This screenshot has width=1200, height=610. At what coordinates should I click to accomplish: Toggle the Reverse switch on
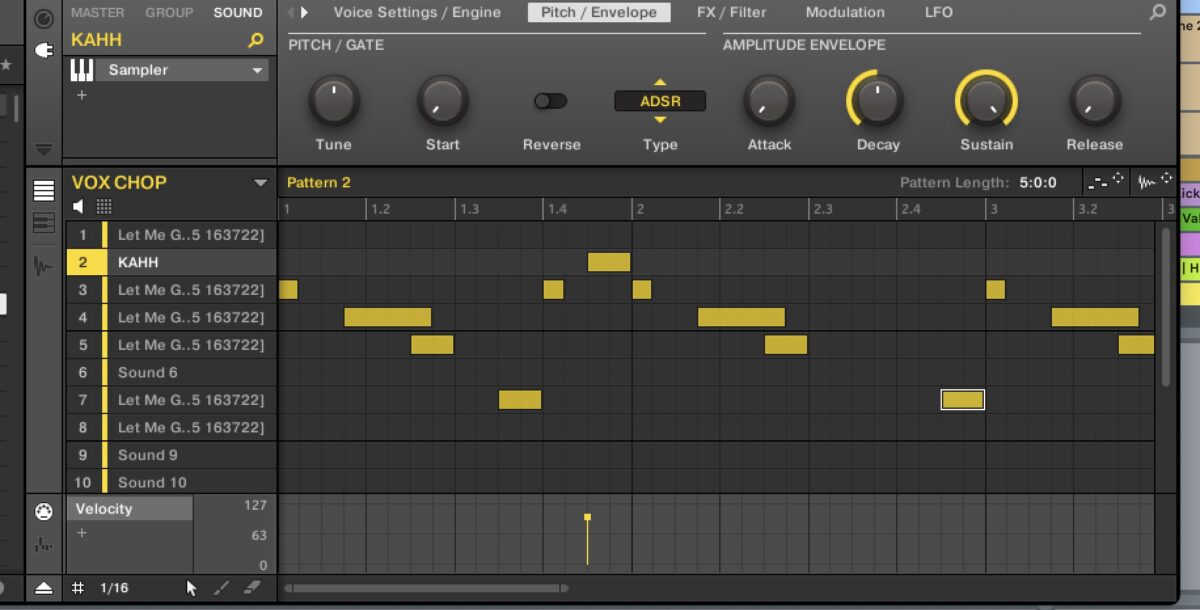point(550,101)
